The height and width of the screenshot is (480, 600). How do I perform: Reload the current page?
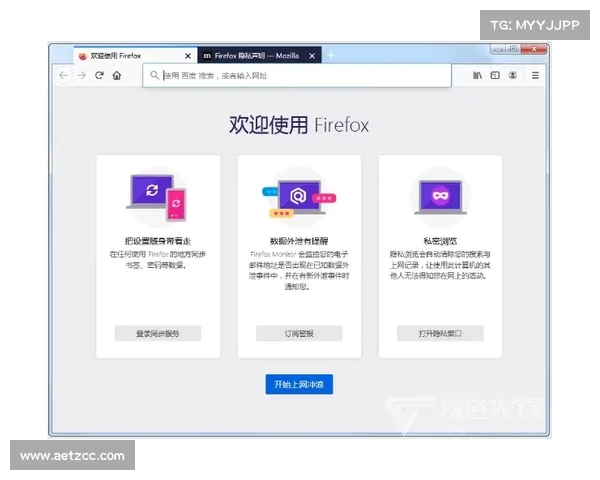point(99,75)
